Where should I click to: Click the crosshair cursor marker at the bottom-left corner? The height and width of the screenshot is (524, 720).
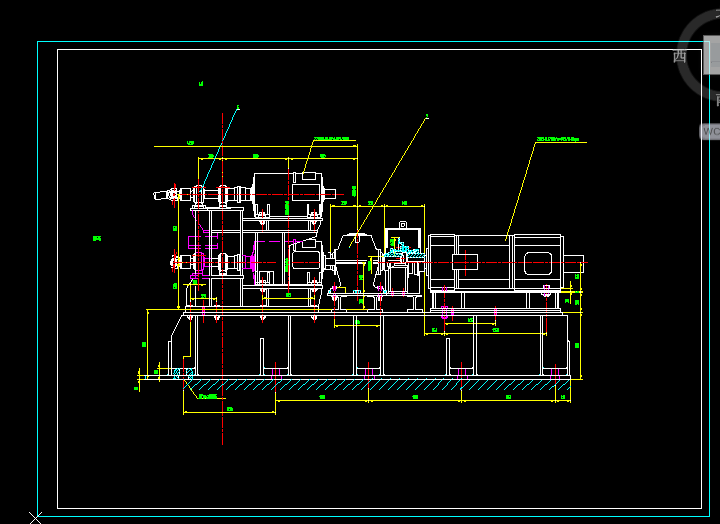coord(35,518)
